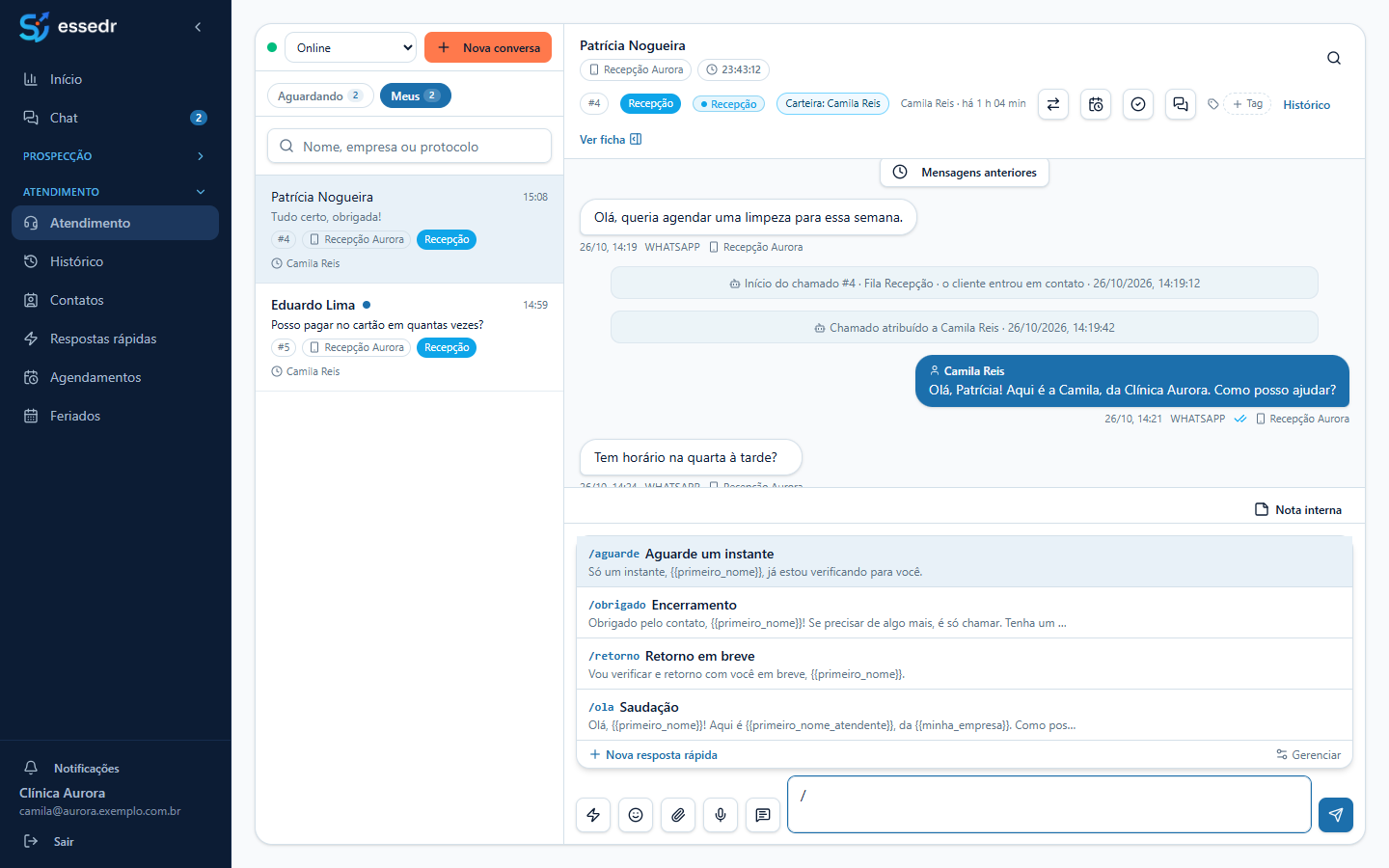Open the chat bubbles icon in header
This screenshot has height=868, width=1389.
coord(1181,104)
